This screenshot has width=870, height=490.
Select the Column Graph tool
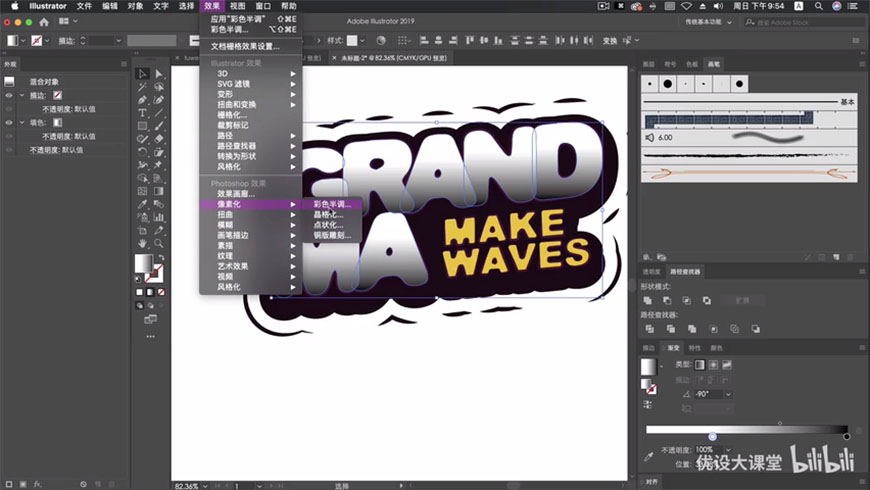coord(159,217)
